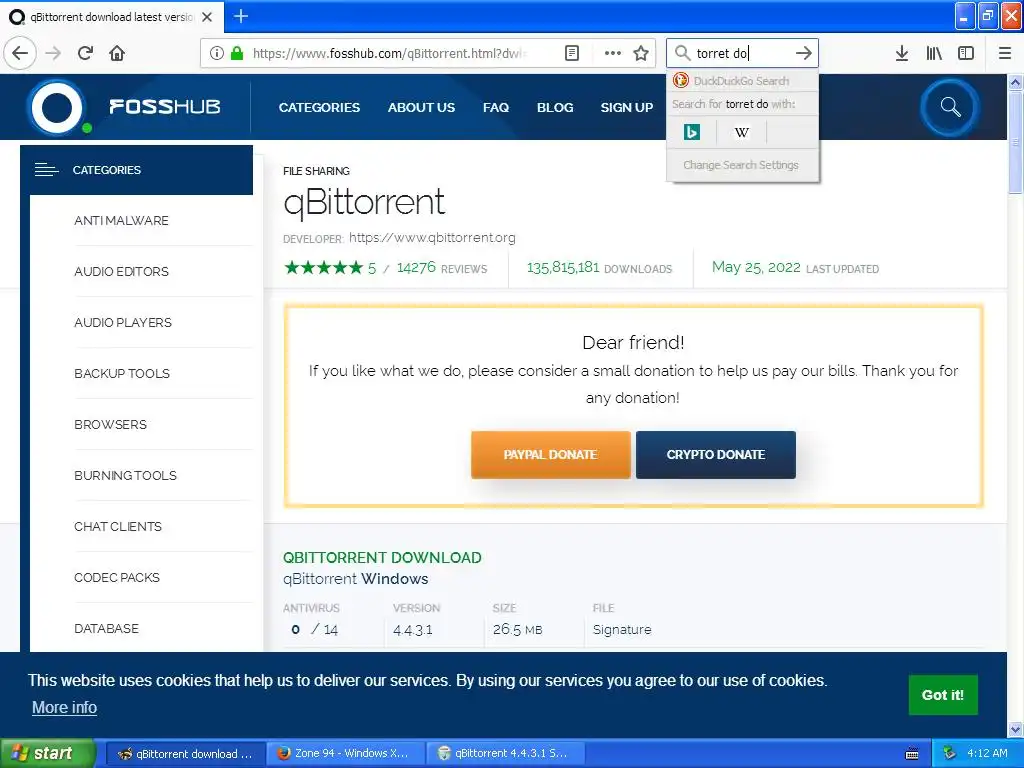This screenshot has height=768, width=1024.
Task: Search with Bing icon in dropdown
Action: 692,133
